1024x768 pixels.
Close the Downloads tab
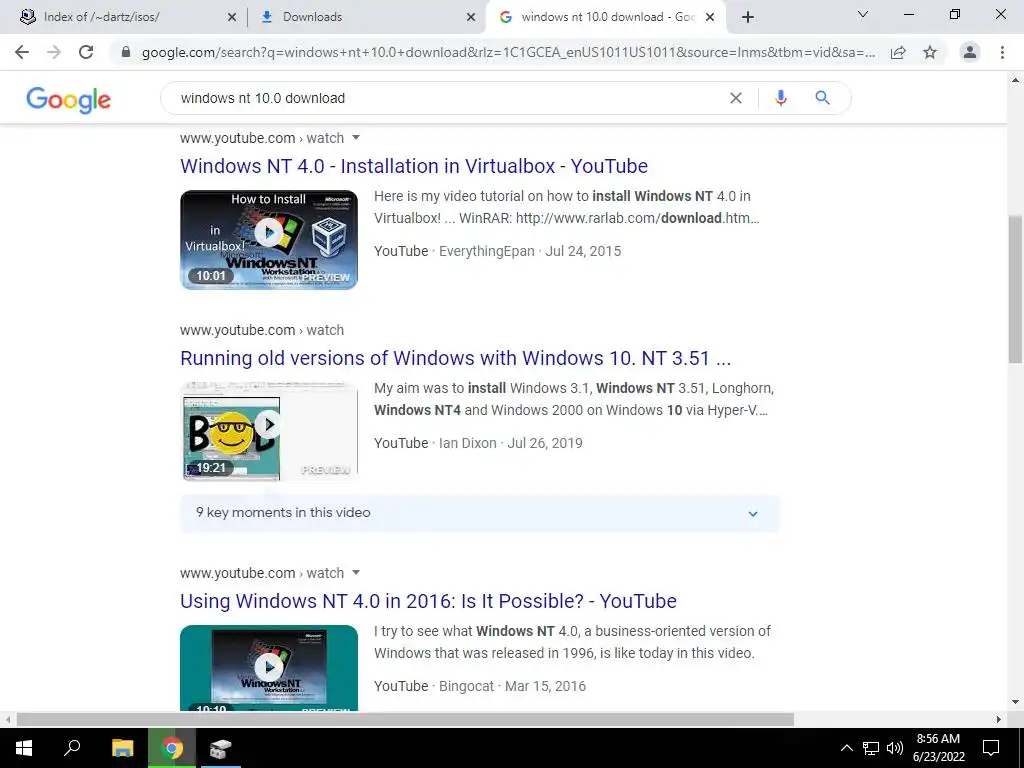(471, 18)
